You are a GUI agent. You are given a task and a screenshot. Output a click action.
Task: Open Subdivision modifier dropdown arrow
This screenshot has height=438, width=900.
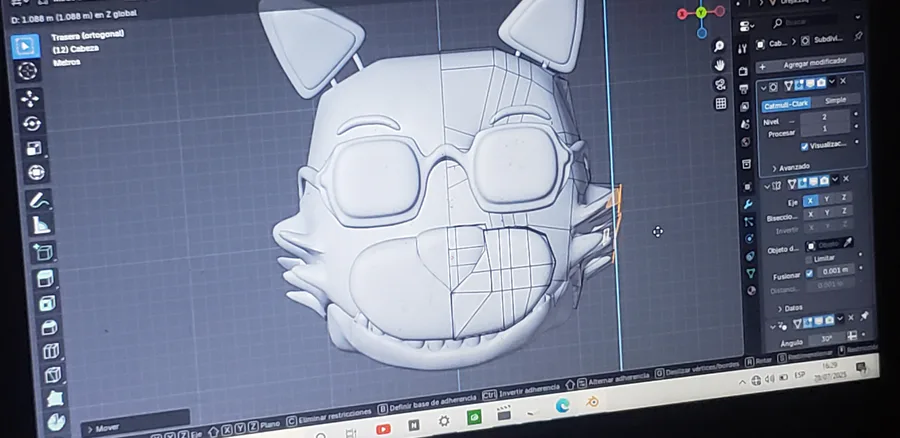pos(832,82)
